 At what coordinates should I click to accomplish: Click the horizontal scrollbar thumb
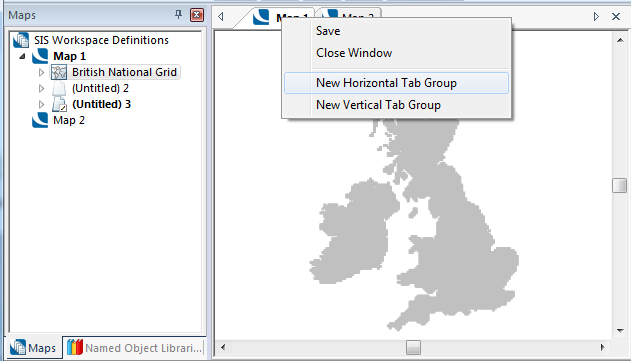coord(413,347)
